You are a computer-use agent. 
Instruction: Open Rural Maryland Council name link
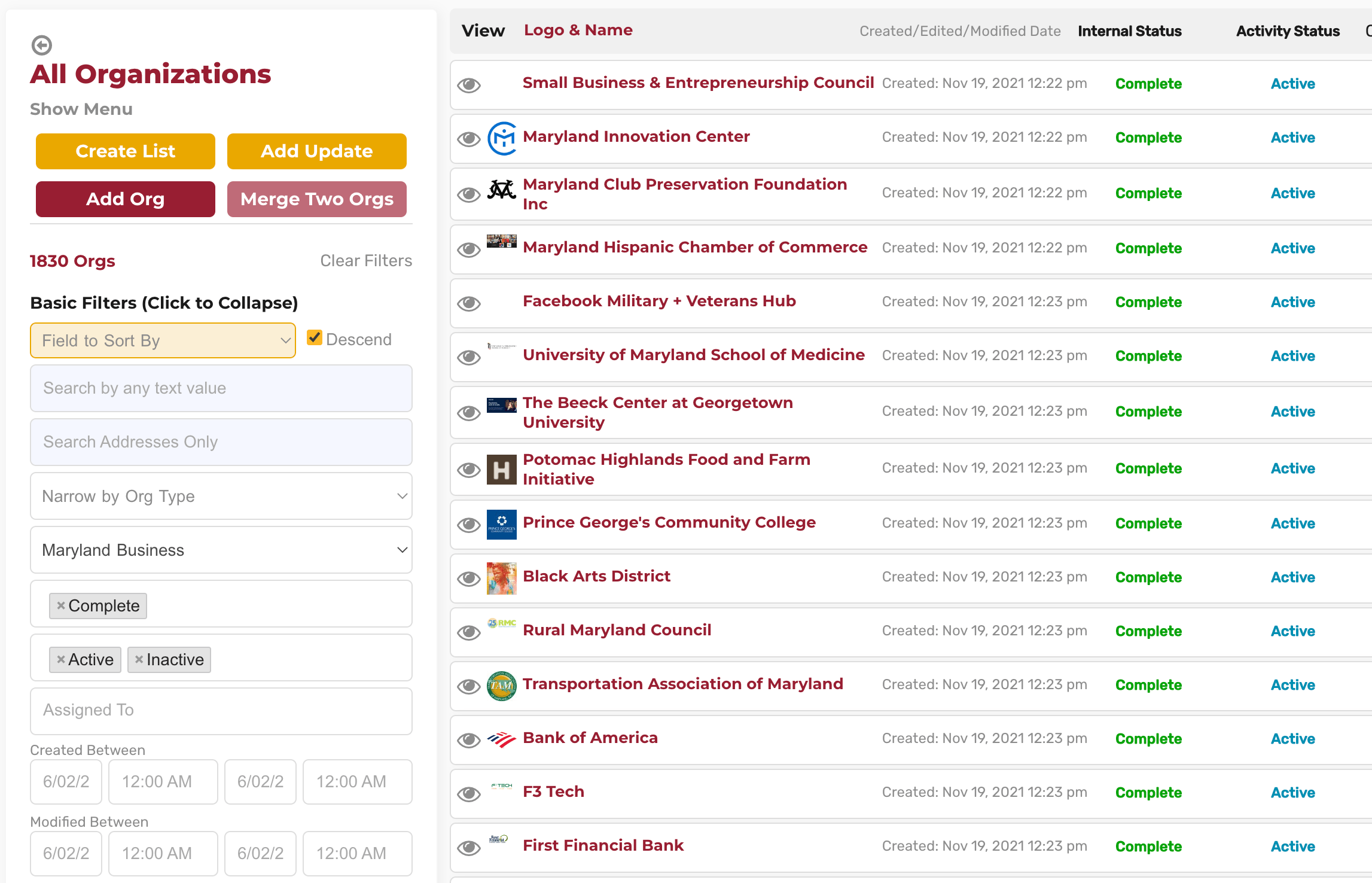(617, 630)
